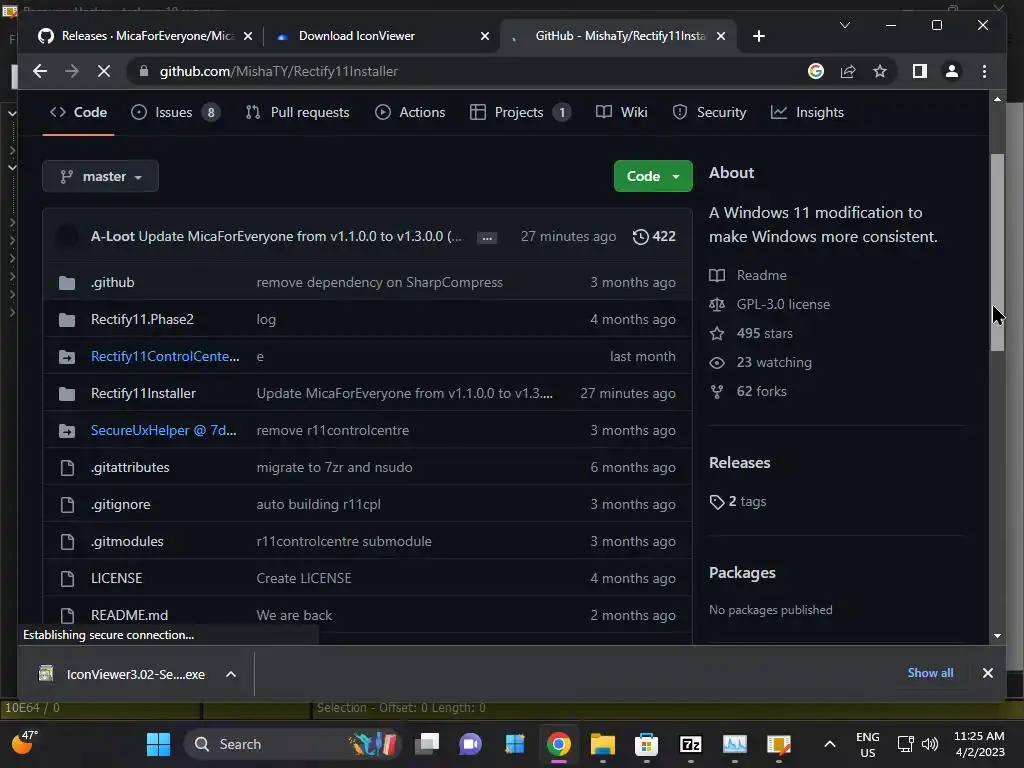This screenshot has height=768, width=1024.
Task: Open the LICENSE file
Action: pyautogui.click(x=116, y=578)
